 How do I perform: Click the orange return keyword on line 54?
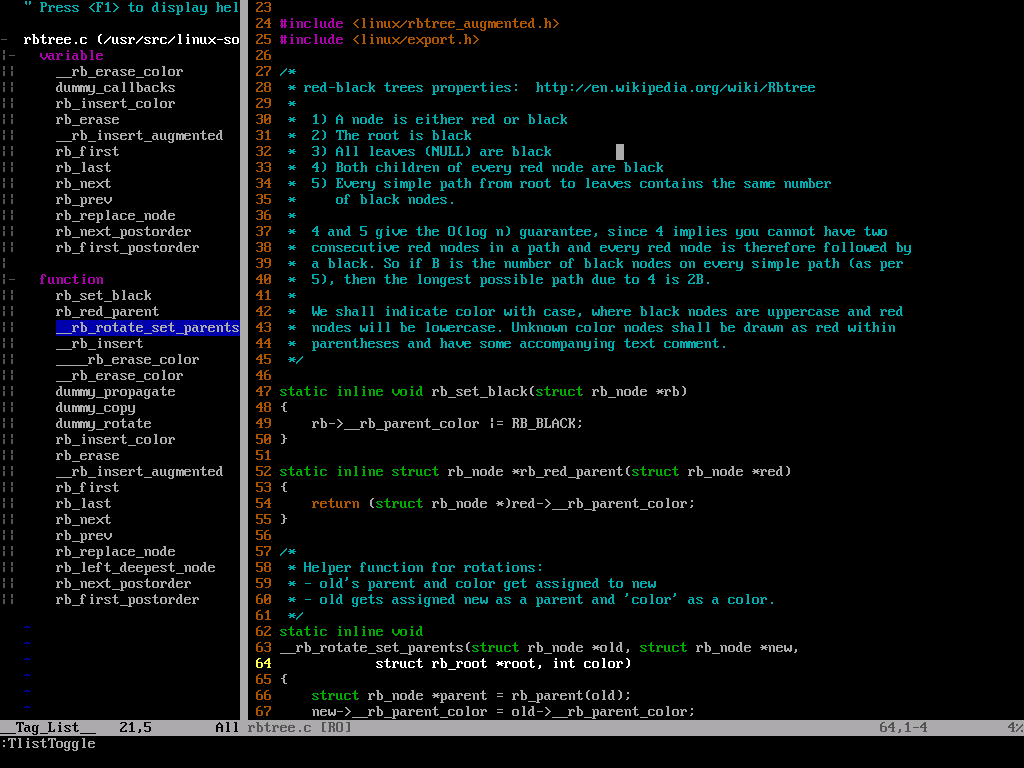tap(335, 504)
